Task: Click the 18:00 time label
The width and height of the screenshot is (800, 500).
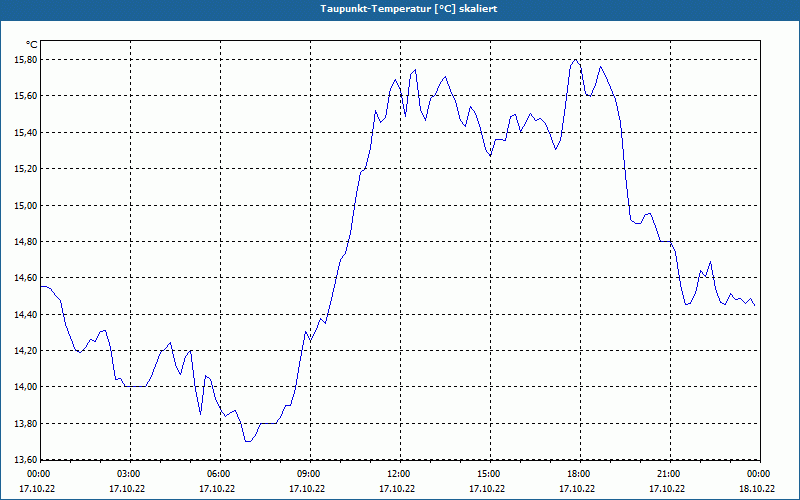Action: (578, 474)
